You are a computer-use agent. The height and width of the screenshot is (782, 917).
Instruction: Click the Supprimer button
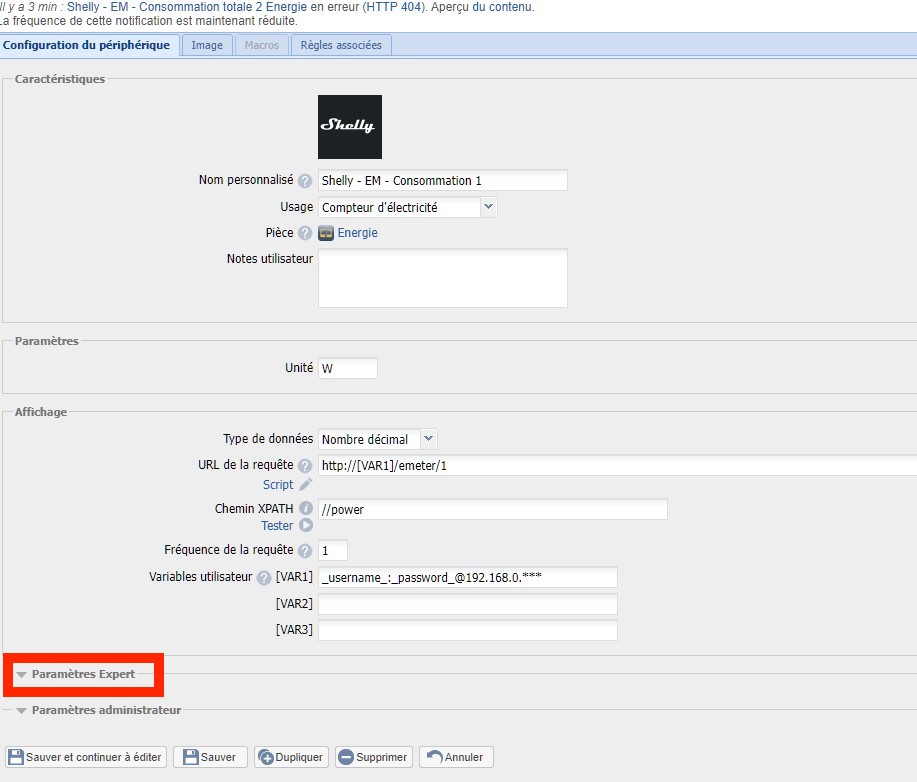click(373, 757)
